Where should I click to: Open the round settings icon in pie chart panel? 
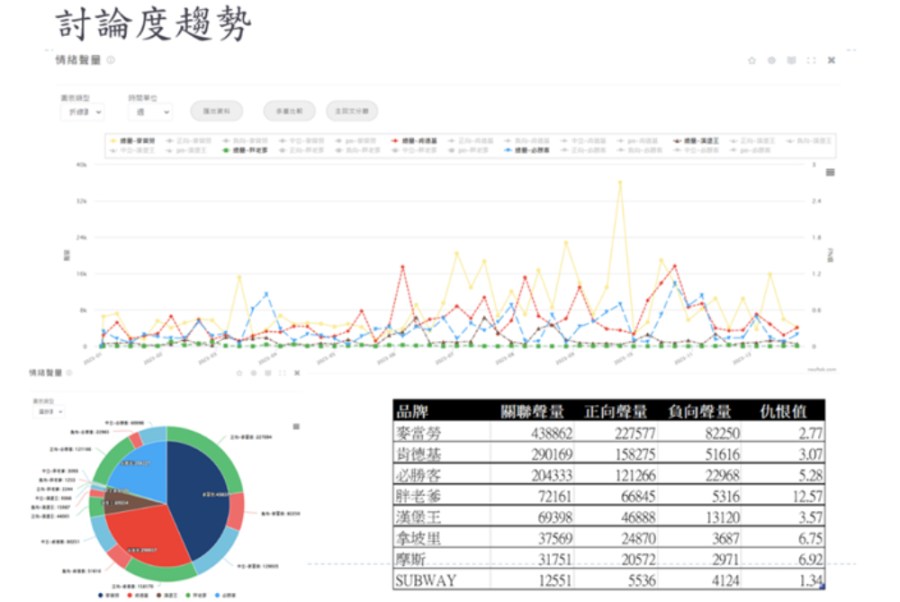[x=254, y=373]
